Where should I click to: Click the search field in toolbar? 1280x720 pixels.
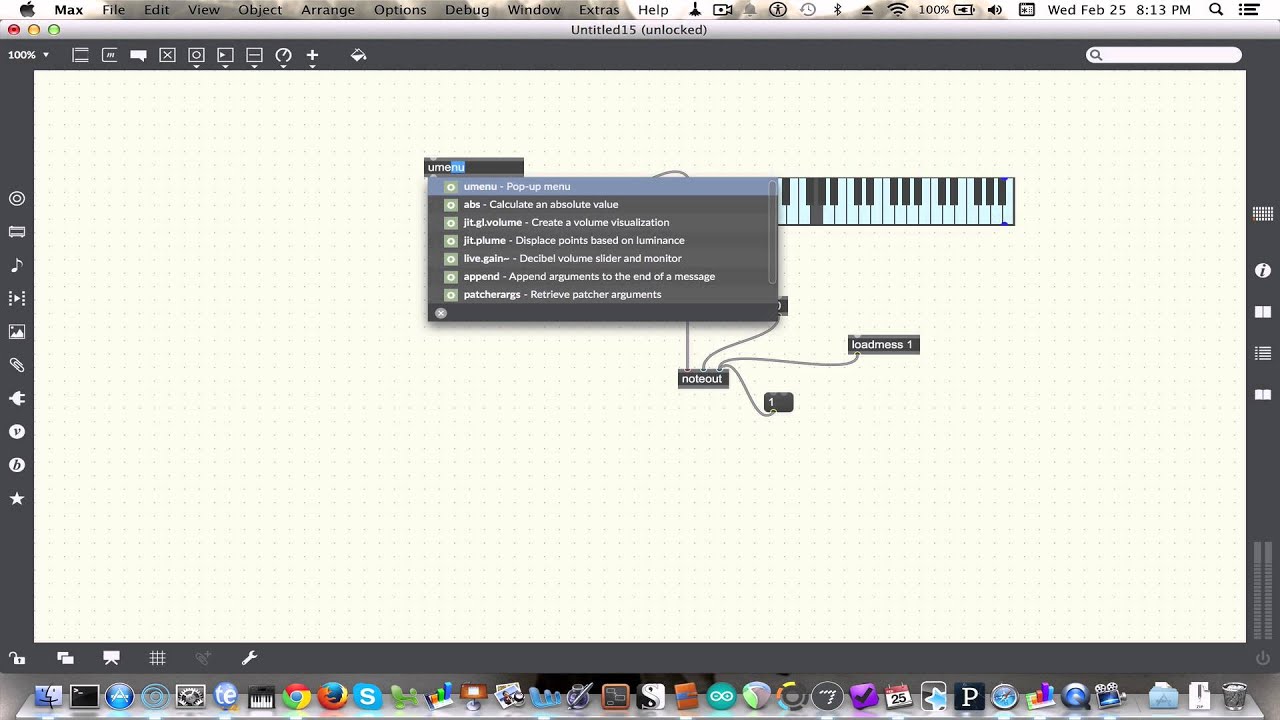click(x=1165, y=55)
